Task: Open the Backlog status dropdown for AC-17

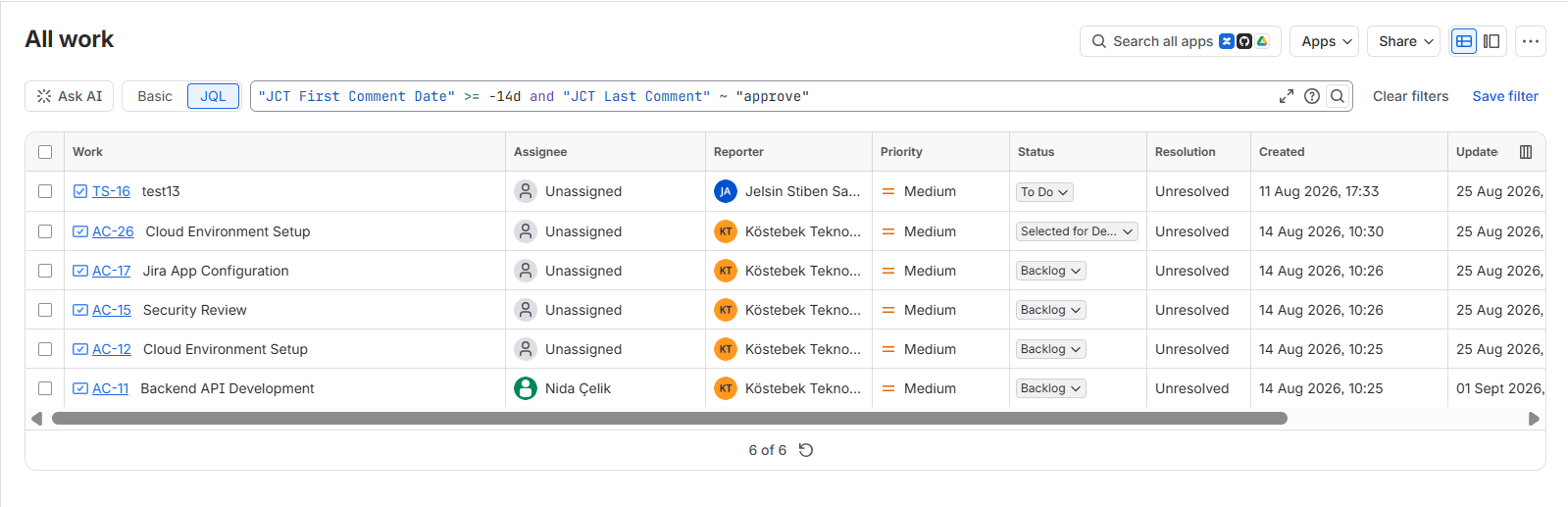Action: click(1050, 271)
